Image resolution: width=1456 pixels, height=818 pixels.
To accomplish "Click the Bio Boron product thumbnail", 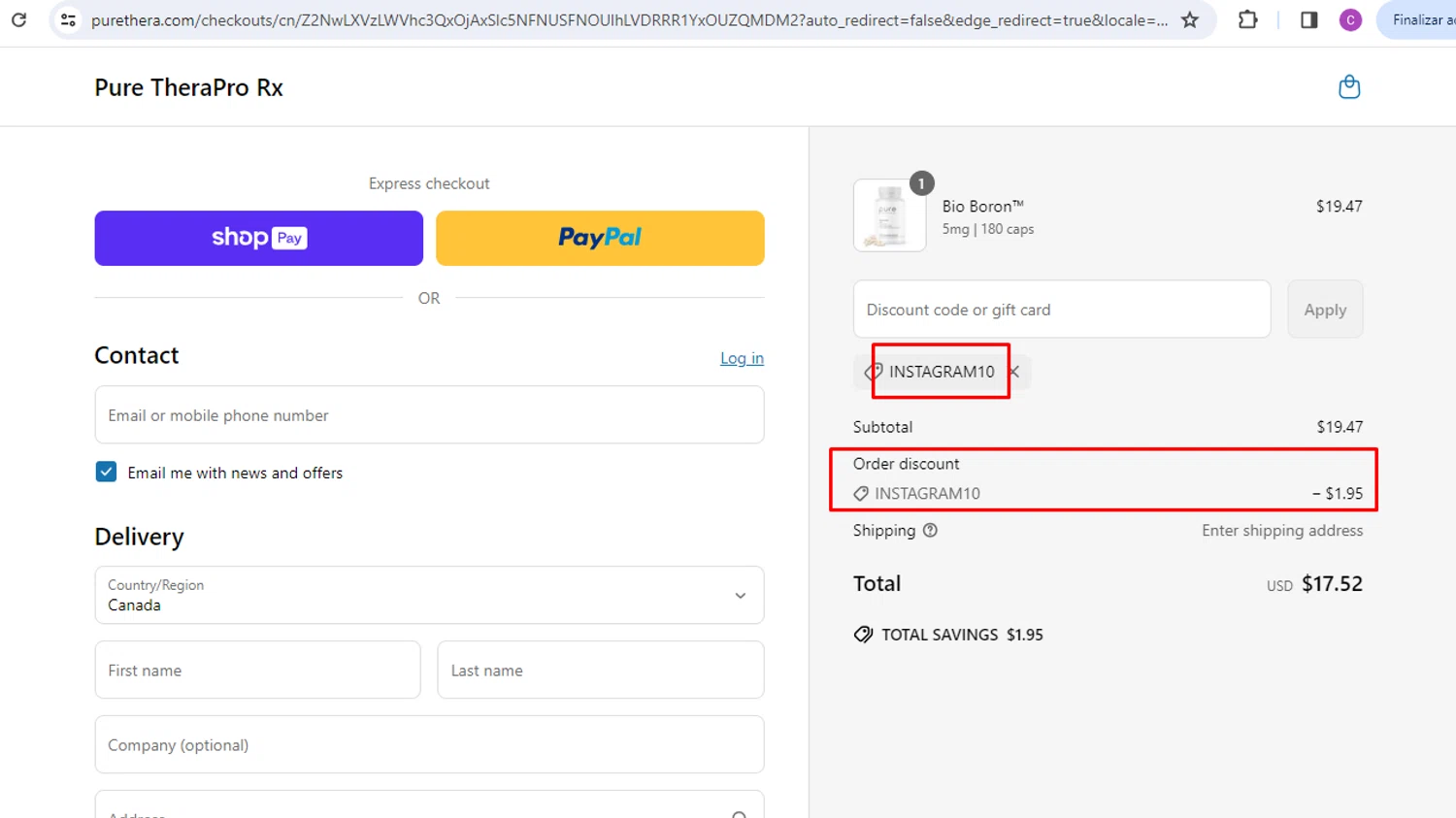I will point(889,215).
